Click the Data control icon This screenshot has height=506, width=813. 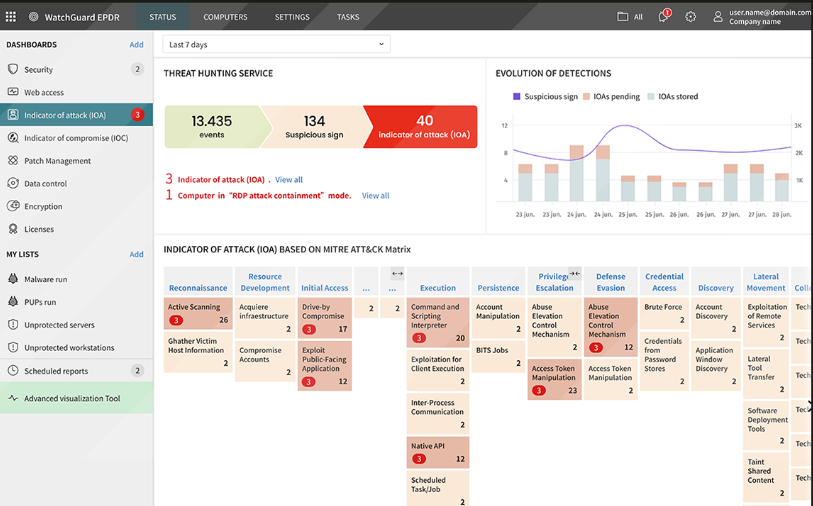click(x=13, y=183)
